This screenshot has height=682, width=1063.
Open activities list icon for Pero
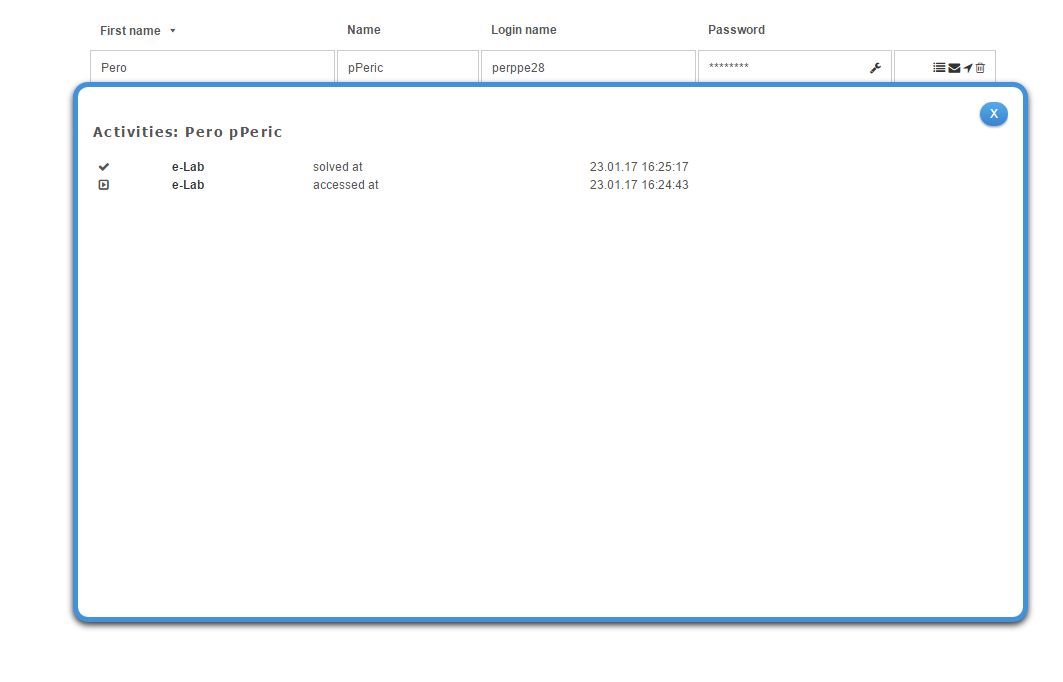(939, 68)
